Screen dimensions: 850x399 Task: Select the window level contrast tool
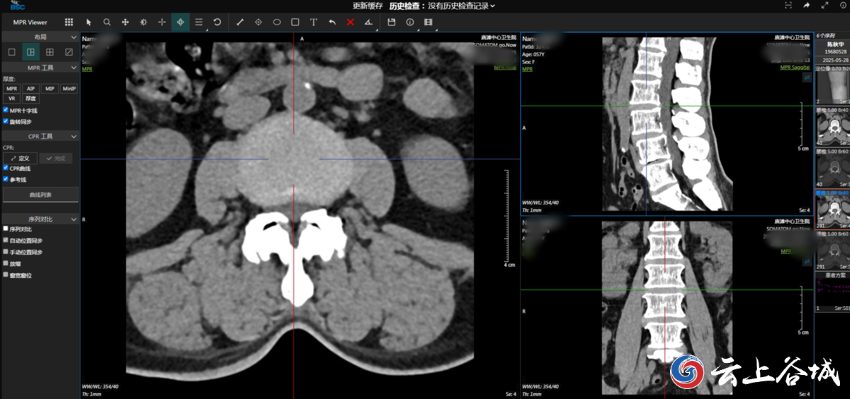(144, 22)
